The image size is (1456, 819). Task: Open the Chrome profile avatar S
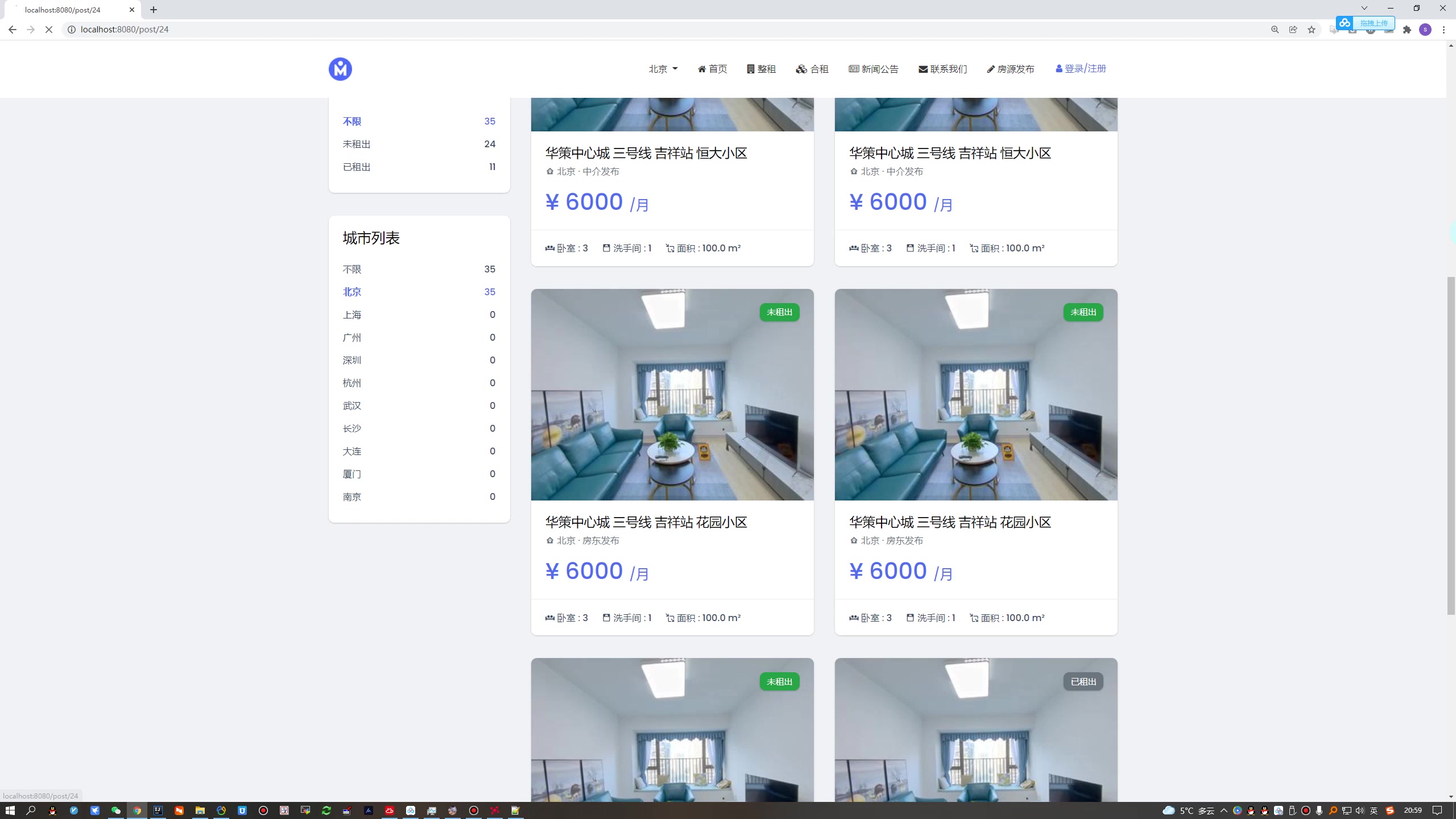pyautogui.click(x=1425, y=30)
